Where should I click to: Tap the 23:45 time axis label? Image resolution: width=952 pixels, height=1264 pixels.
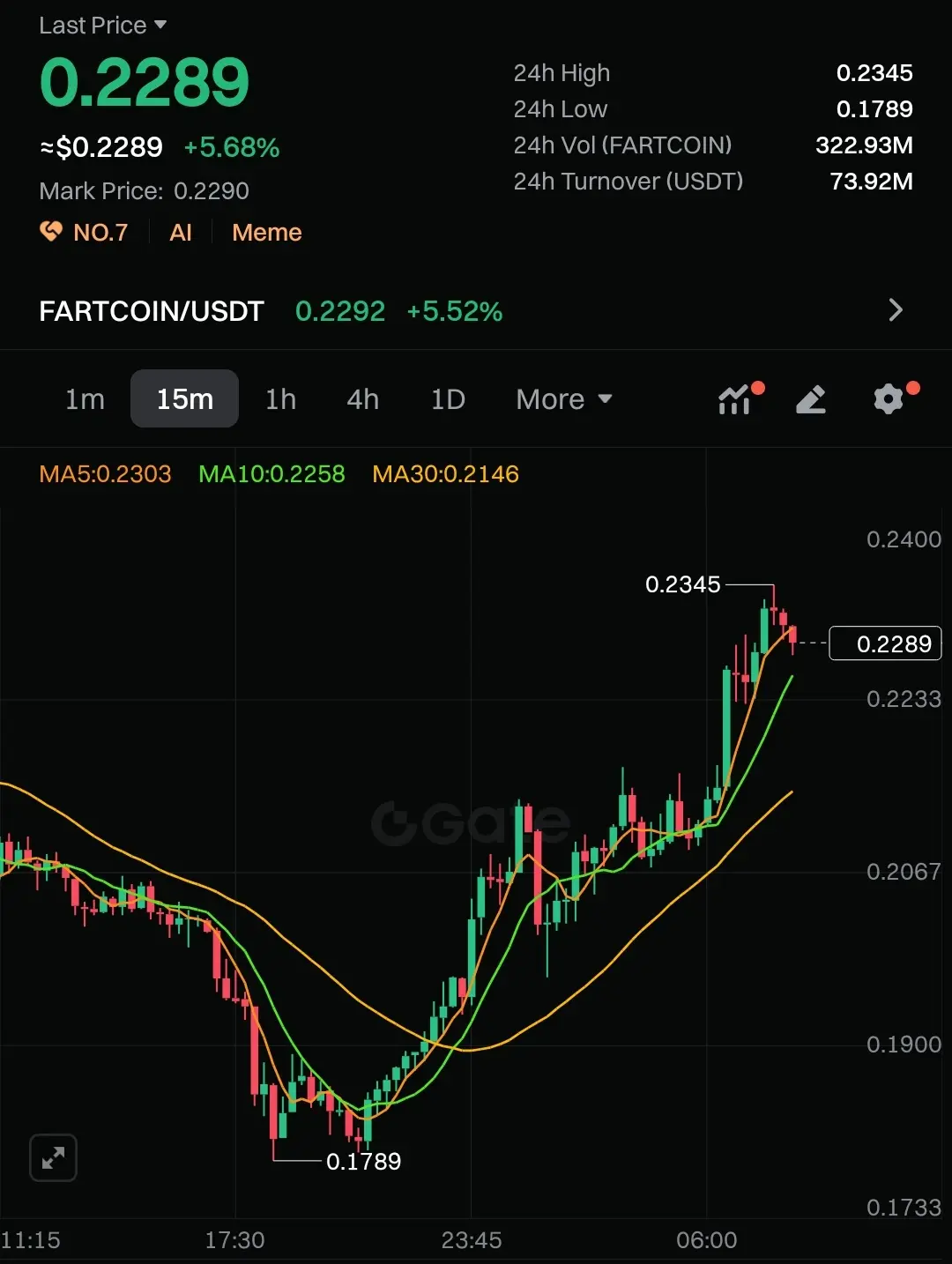pyautogui.click(x=472, y=1240)
